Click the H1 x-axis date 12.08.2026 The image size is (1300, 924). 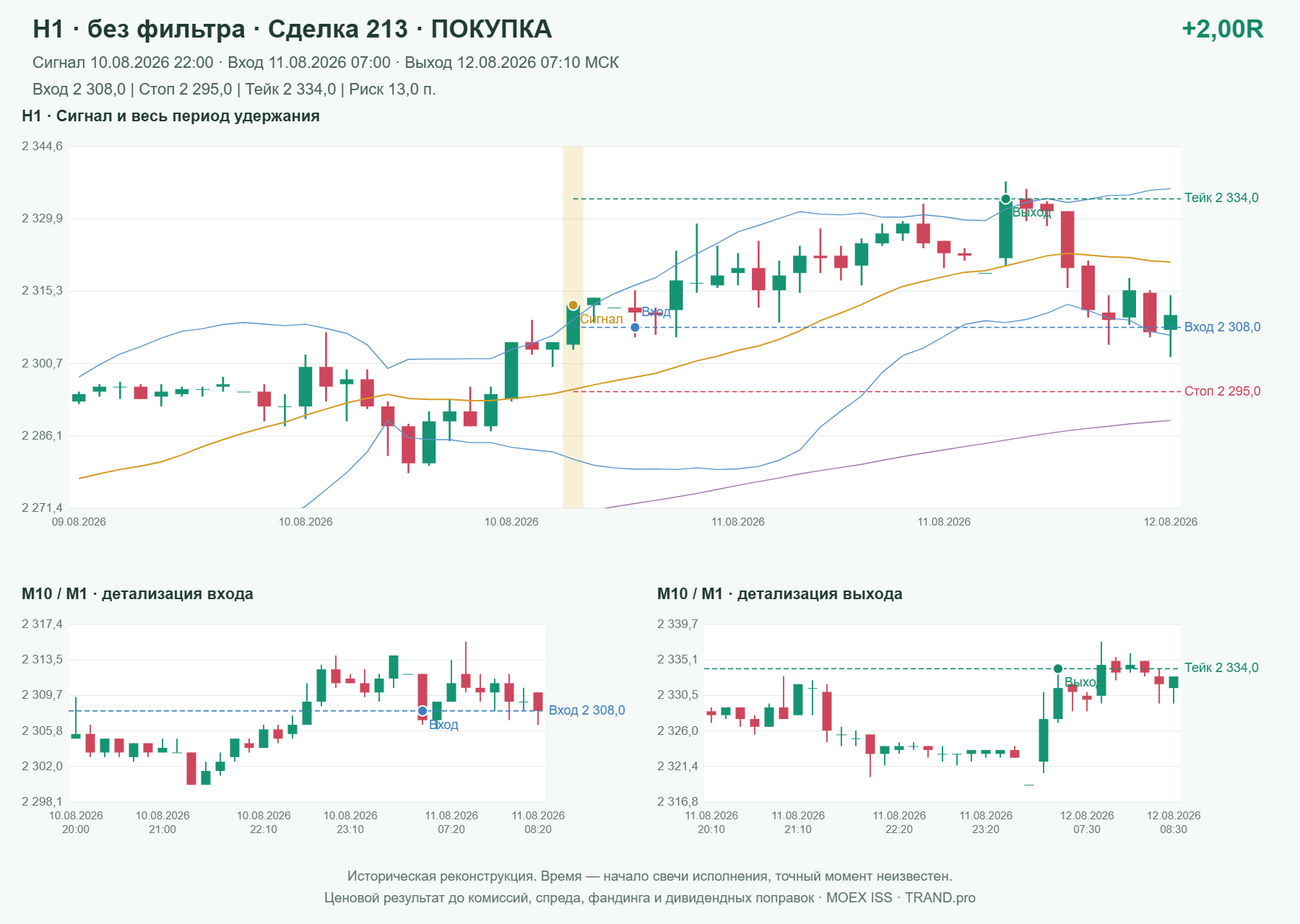point(1170,522)
